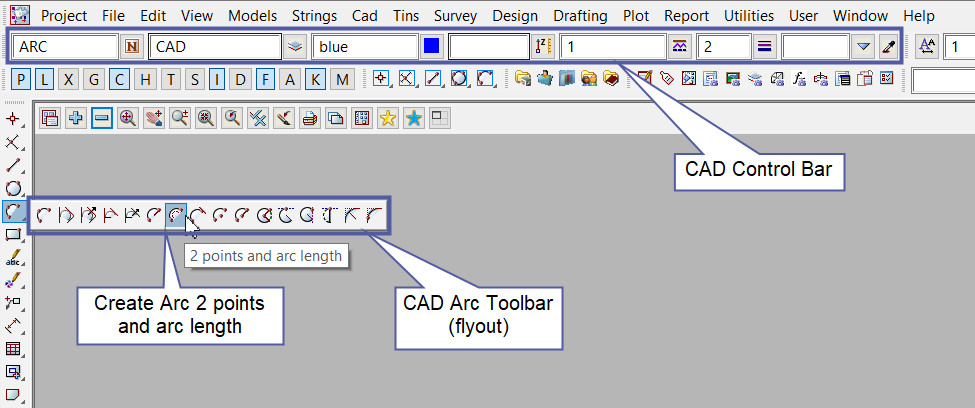Click the minus view toolbar button

point(102,118)
